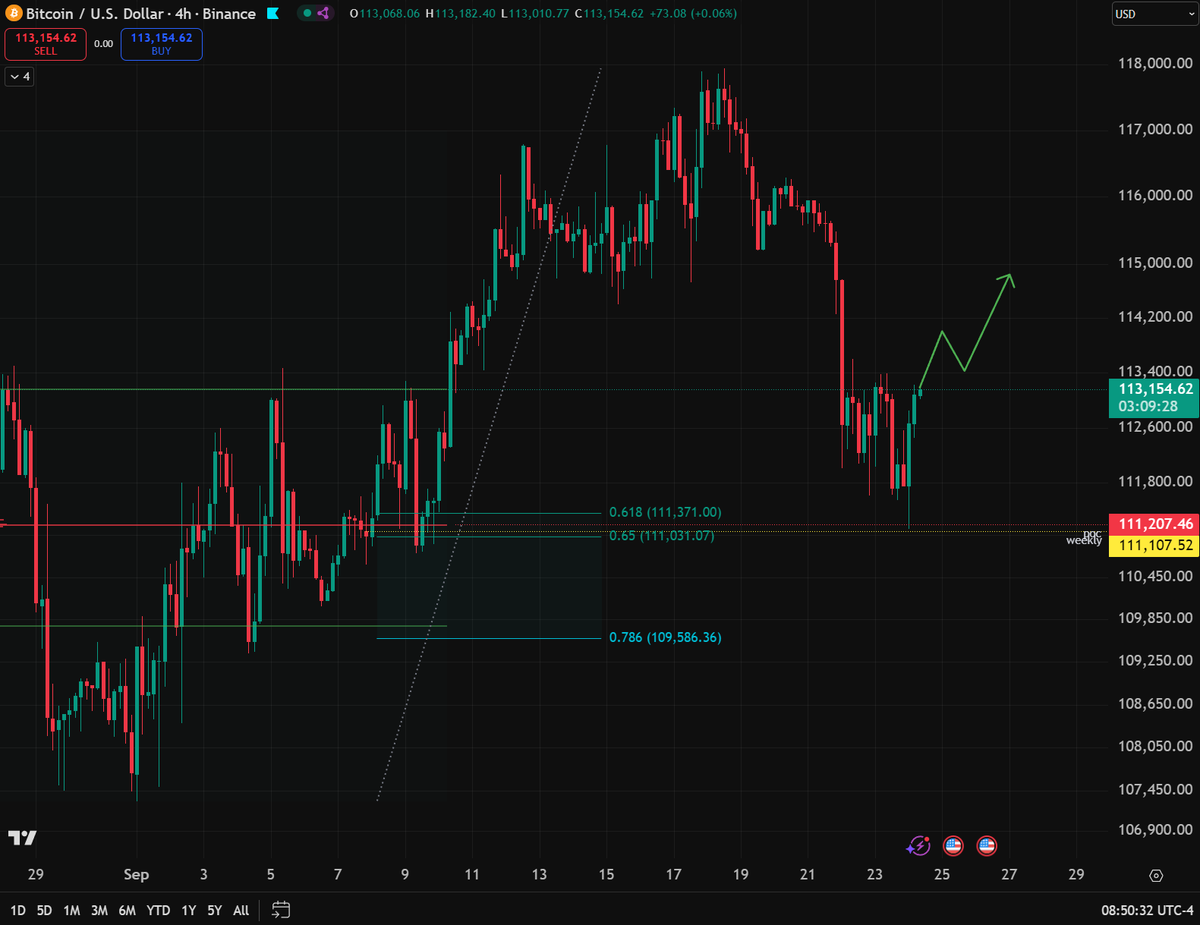Click the purple lightning event icon
The image size is (1200, 925).
pos(918,846)
